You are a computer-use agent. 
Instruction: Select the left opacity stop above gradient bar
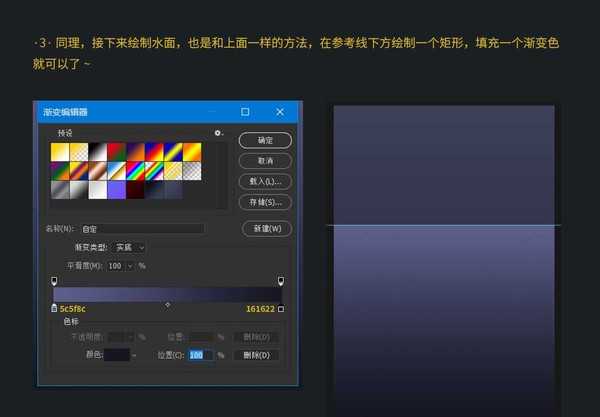click(x=54, y=281)
